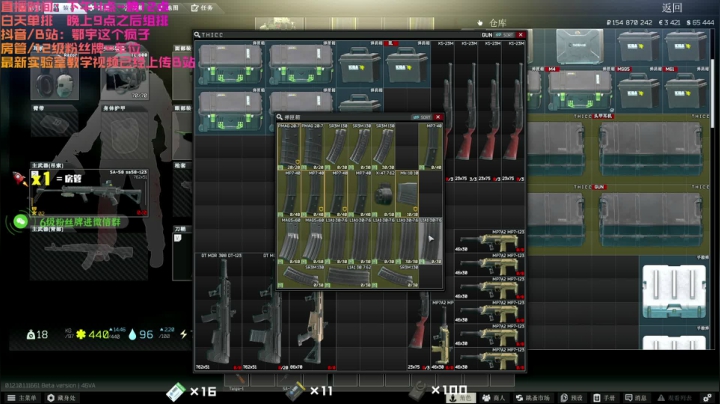Open the 消息 messages

(636, 398)
